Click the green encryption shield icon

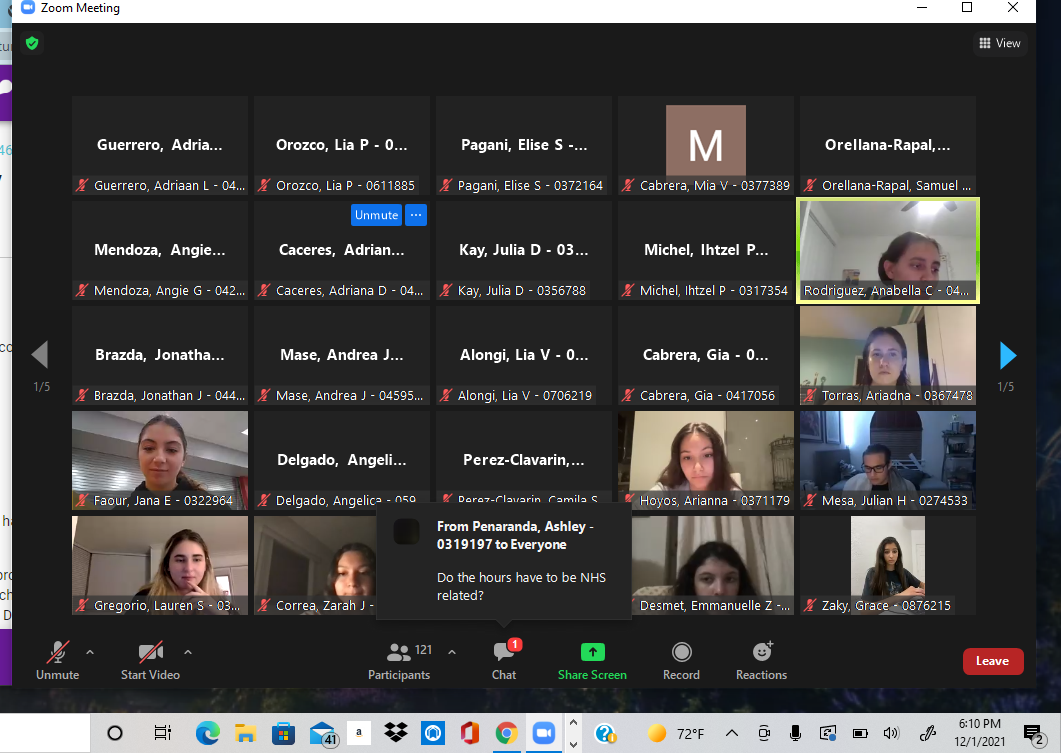point(32,43)
